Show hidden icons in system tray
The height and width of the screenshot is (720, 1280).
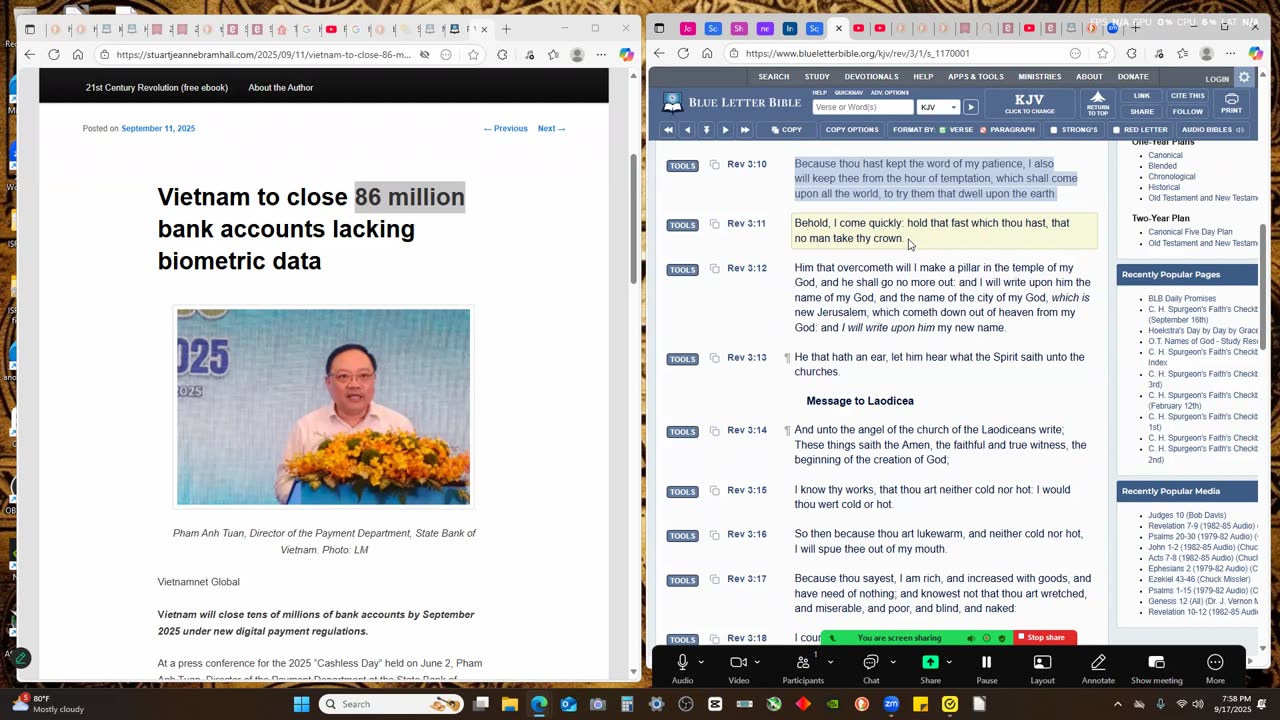coord(1118,704)
